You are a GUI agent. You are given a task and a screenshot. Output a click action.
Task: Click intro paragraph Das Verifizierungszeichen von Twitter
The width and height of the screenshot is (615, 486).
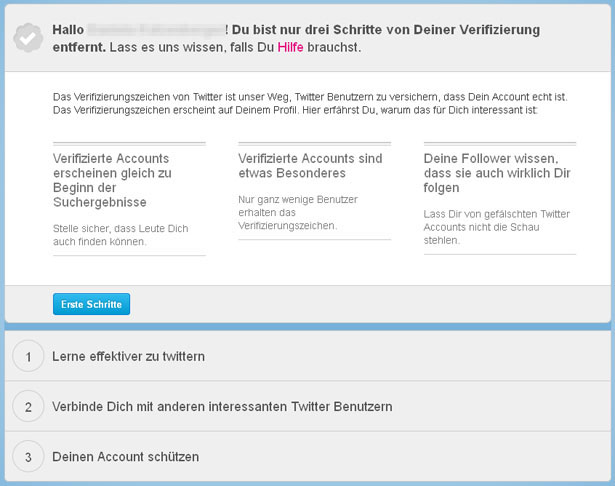(310, 104)
